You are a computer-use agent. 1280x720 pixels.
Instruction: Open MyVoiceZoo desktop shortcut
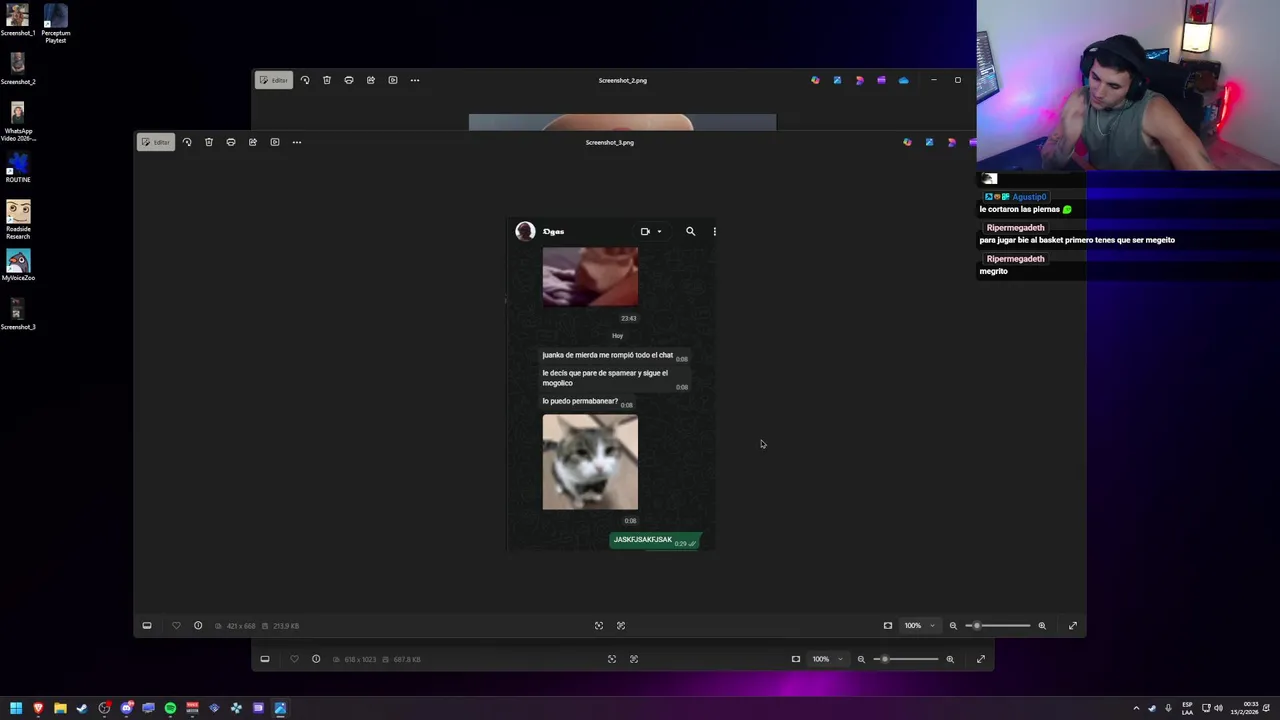click(18, 265)
